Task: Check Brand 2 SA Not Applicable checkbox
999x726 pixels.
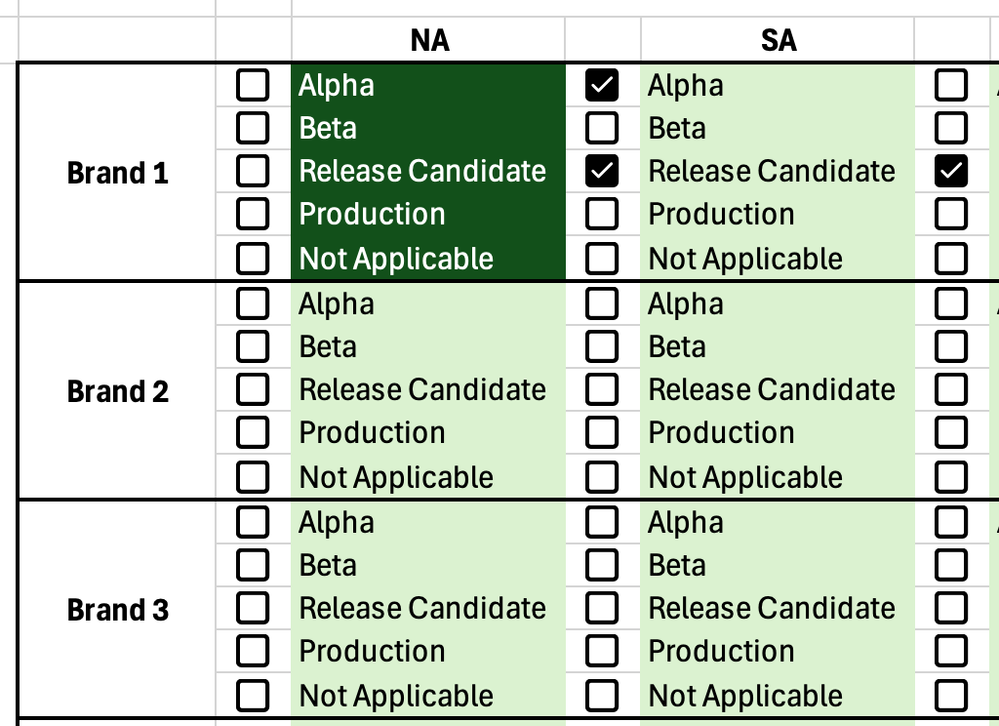Action: click(x=601, y=477)
